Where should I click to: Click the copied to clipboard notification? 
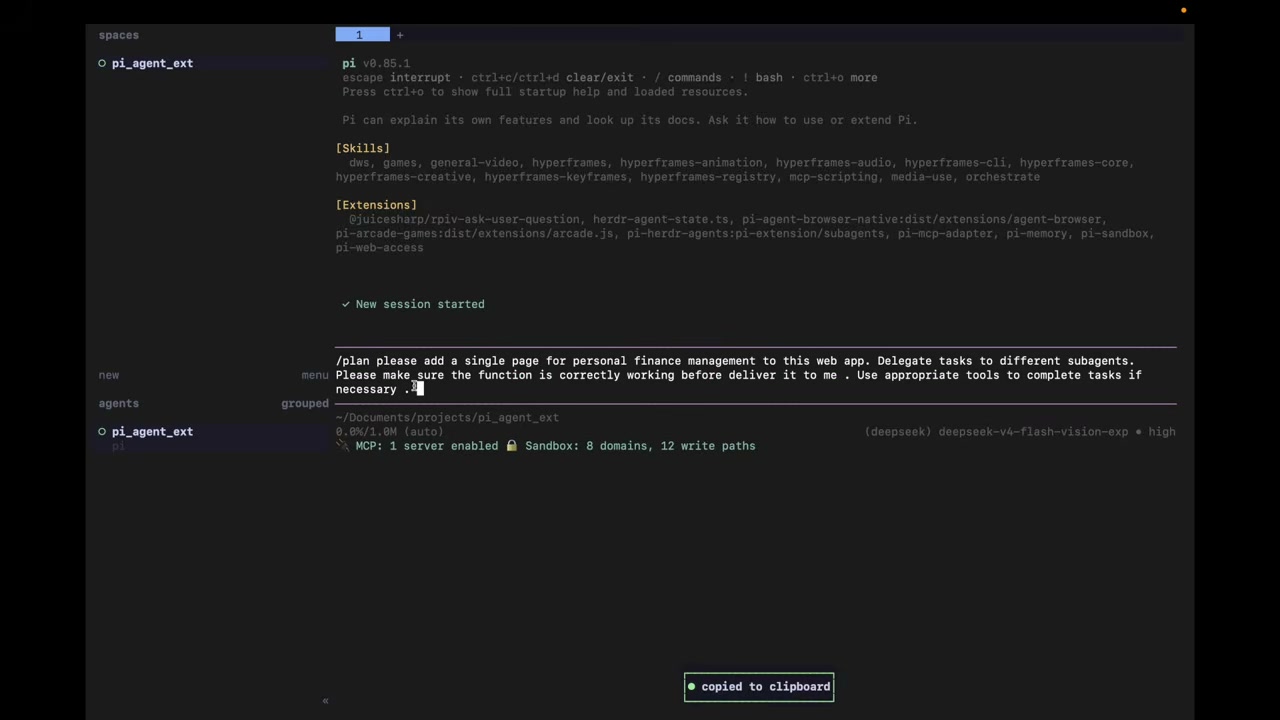759,687
